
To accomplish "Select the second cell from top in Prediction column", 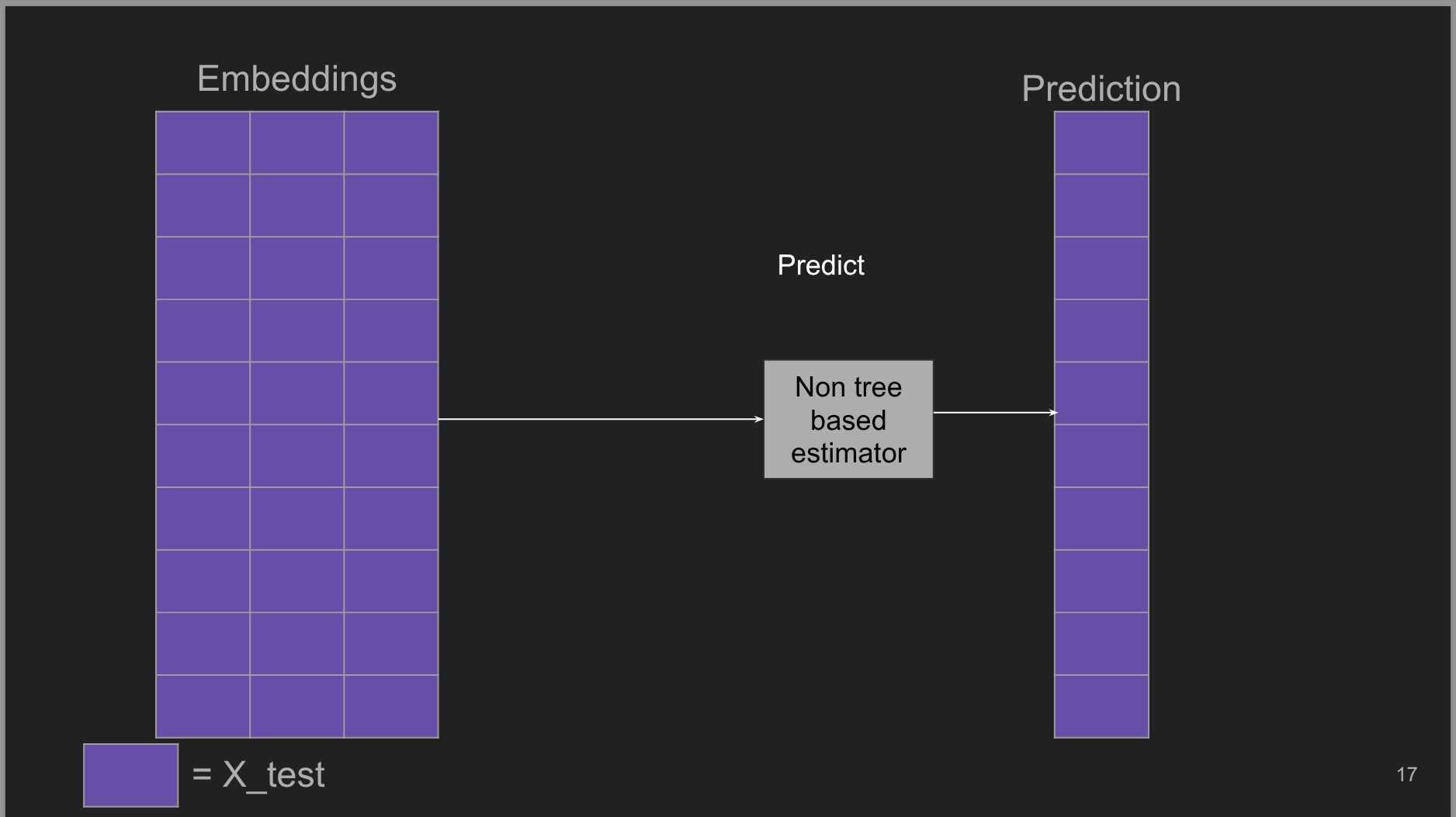I will click(x=1101, y=206).
